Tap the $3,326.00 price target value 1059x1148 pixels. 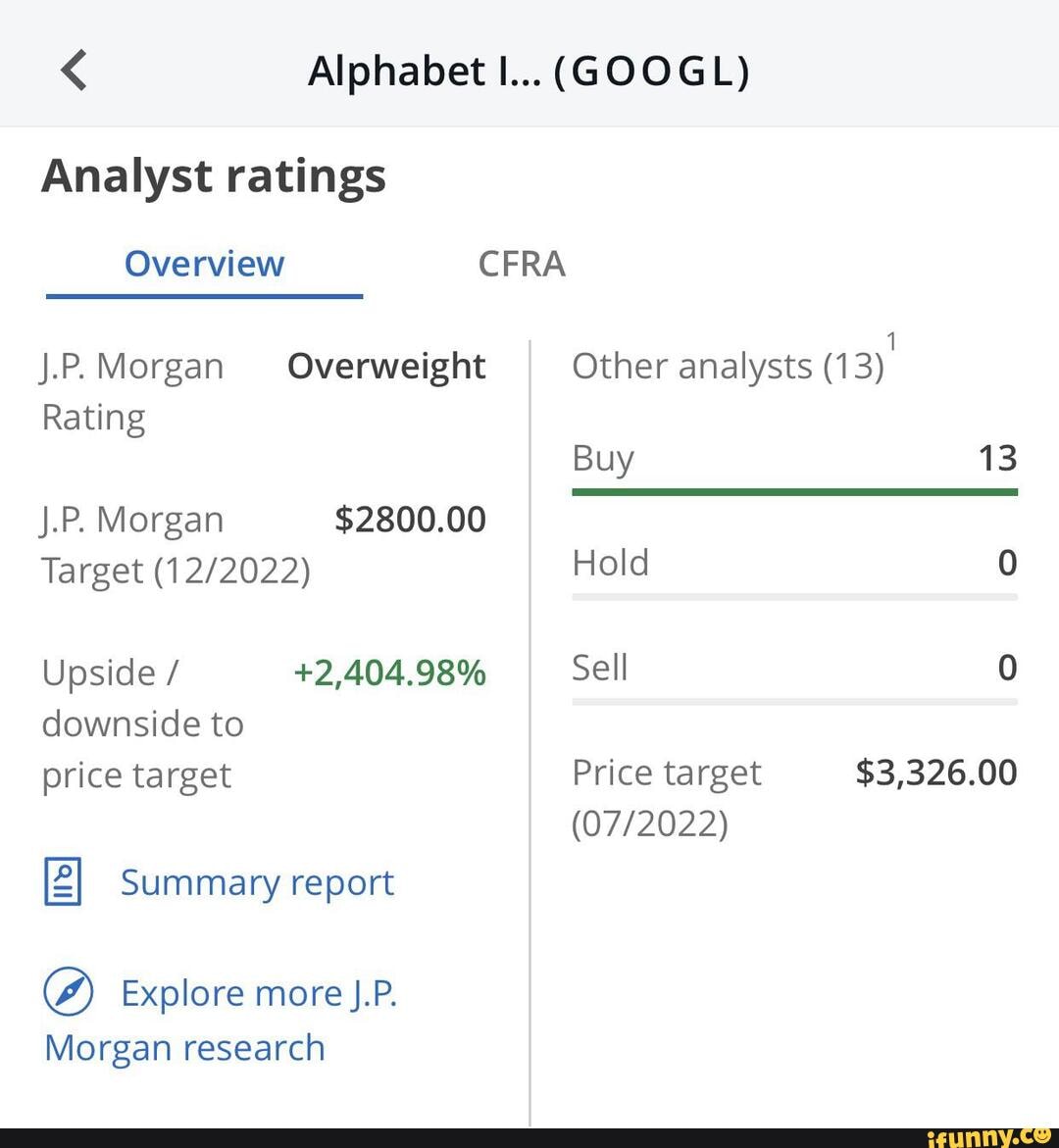point(936,773)
